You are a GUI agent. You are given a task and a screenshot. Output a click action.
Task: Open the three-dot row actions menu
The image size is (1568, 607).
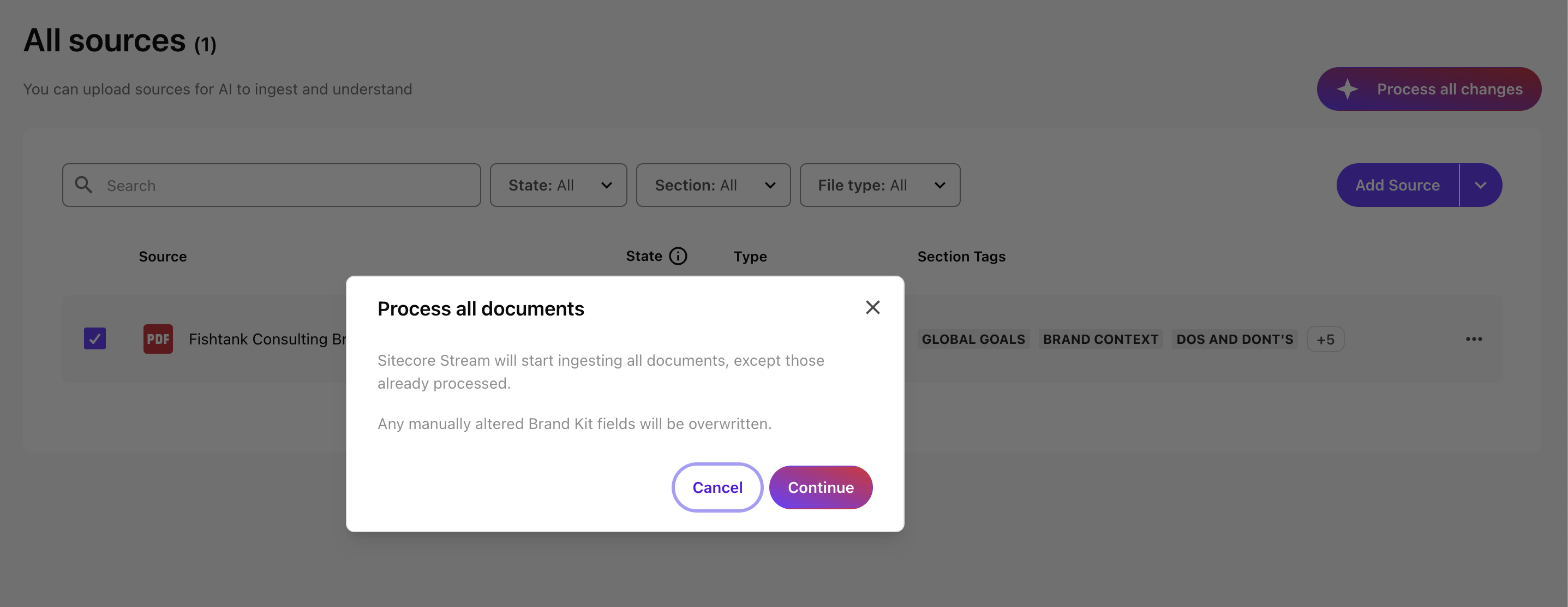(1474, 338)
